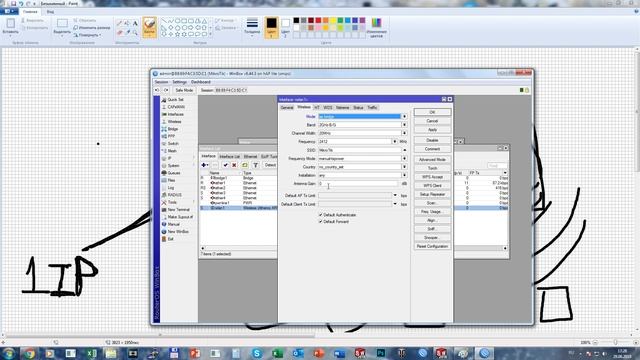Click the Apply button
This screenshot has width=640, height=360.
tap(432, 130)
